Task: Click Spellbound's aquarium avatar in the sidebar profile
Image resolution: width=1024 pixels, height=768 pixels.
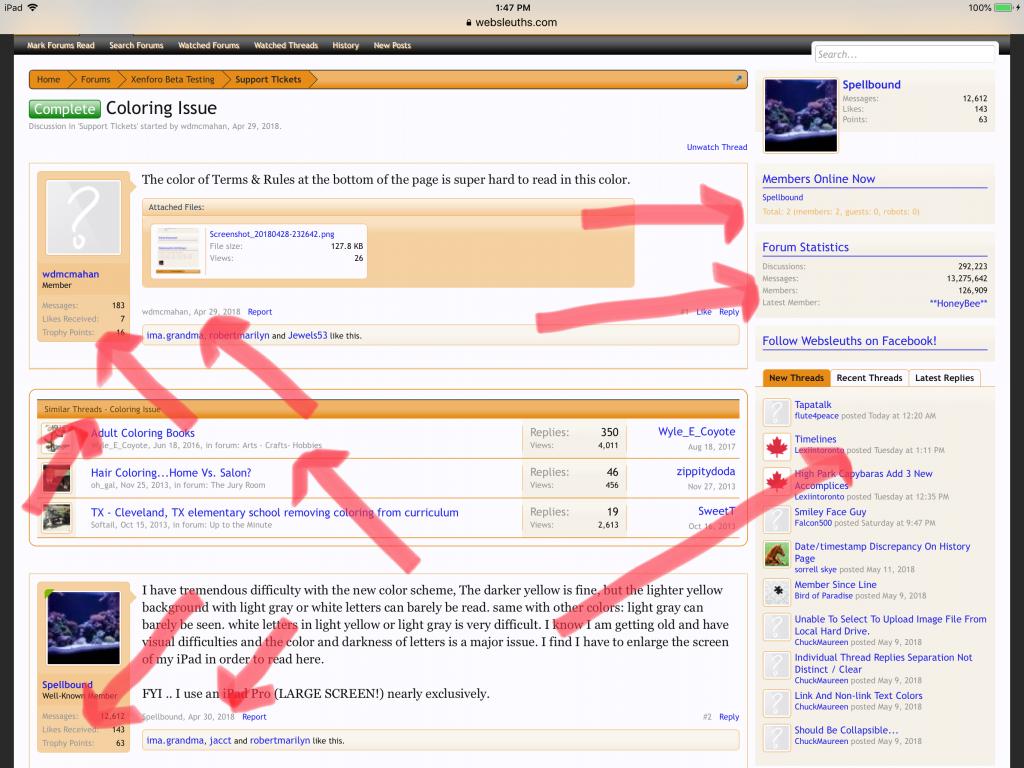Action: (x=800, y=115)
